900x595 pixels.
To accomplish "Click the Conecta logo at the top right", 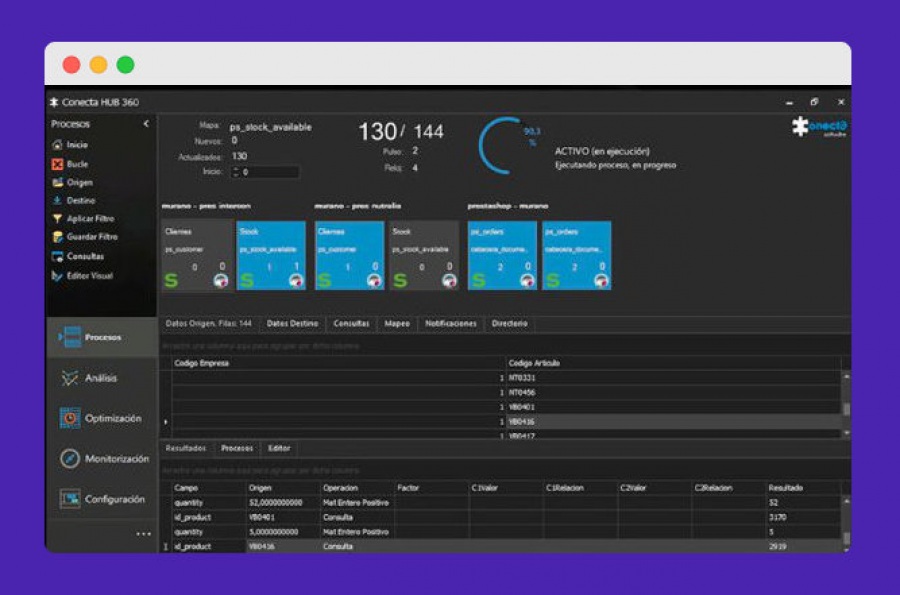I will (819, 127).
